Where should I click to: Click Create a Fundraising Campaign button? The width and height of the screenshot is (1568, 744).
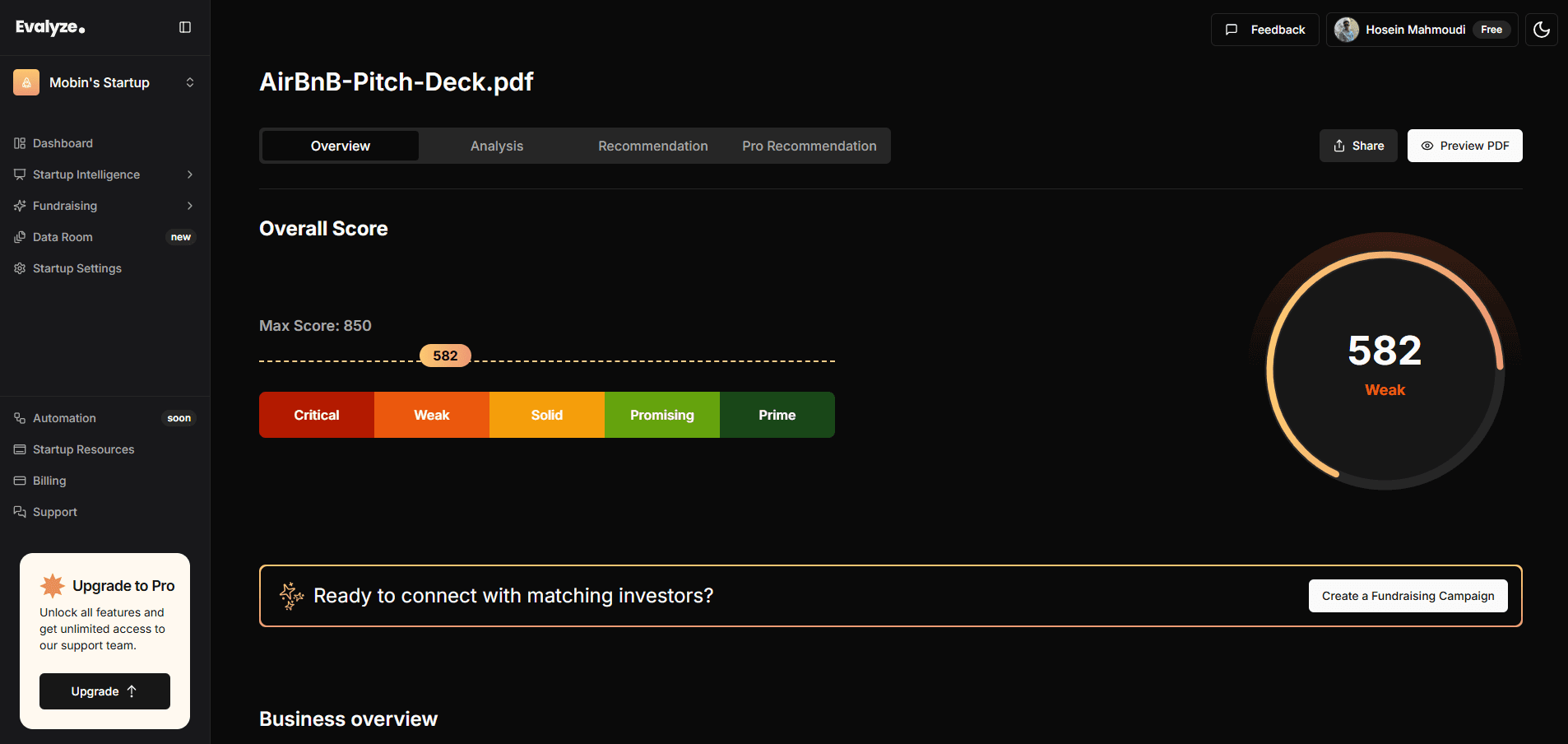pyautogui.click(x=1408, y=596)
